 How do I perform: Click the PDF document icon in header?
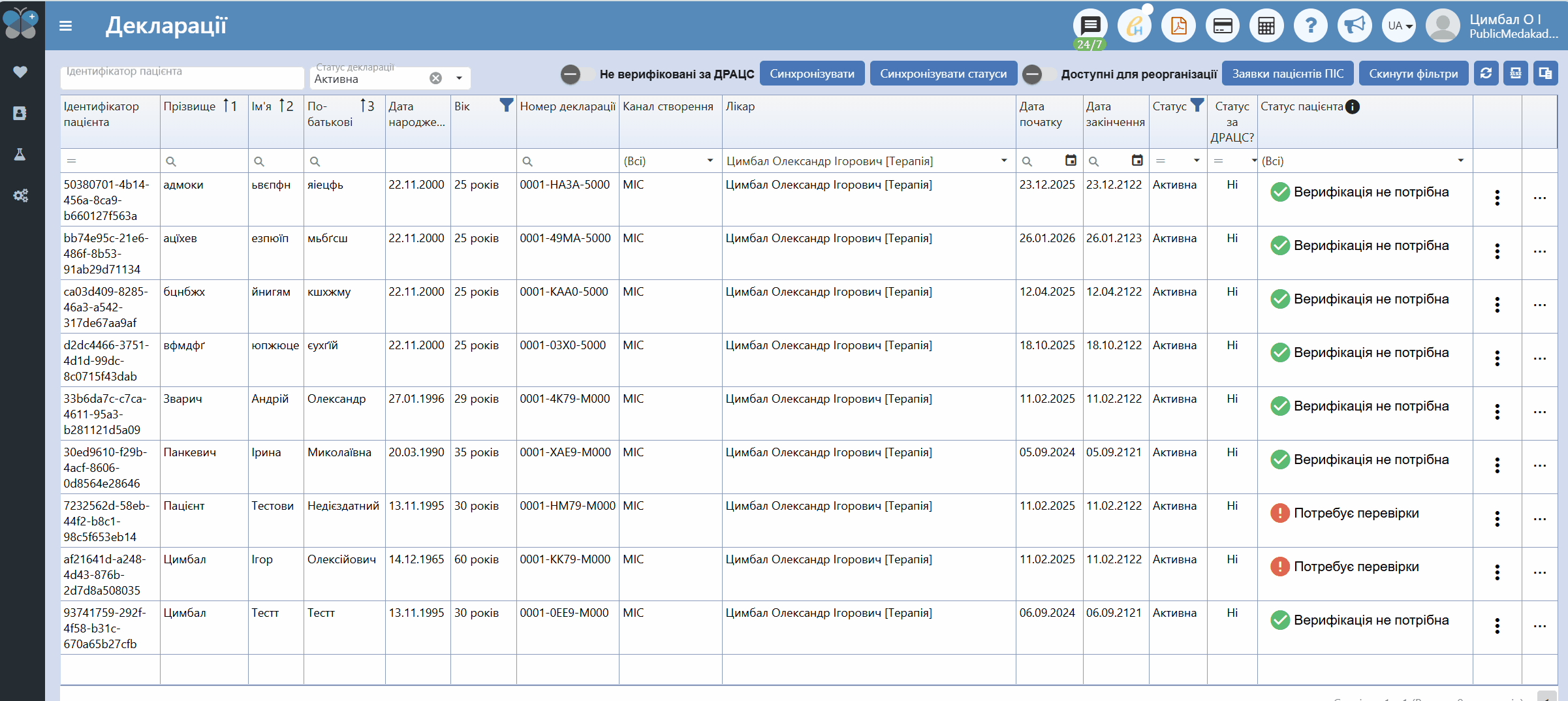[x=1178, y=26]
